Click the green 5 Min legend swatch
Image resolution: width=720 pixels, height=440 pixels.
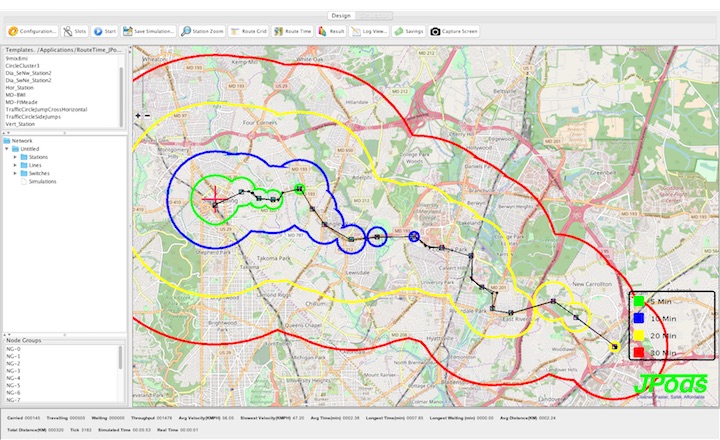pyautogui.click(x=637, y=302)
